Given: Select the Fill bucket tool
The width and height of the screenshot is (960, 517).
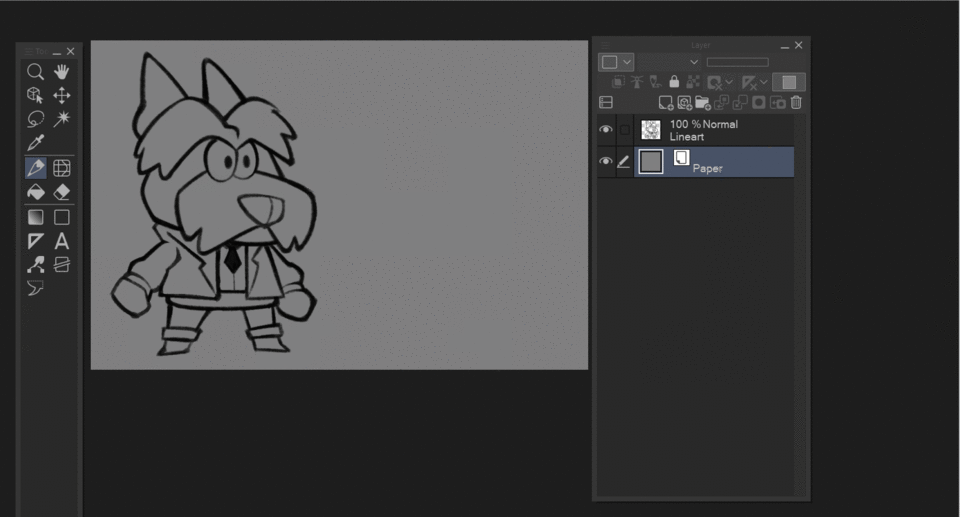Looking at the screenshot, I should [x=36, y=192].
